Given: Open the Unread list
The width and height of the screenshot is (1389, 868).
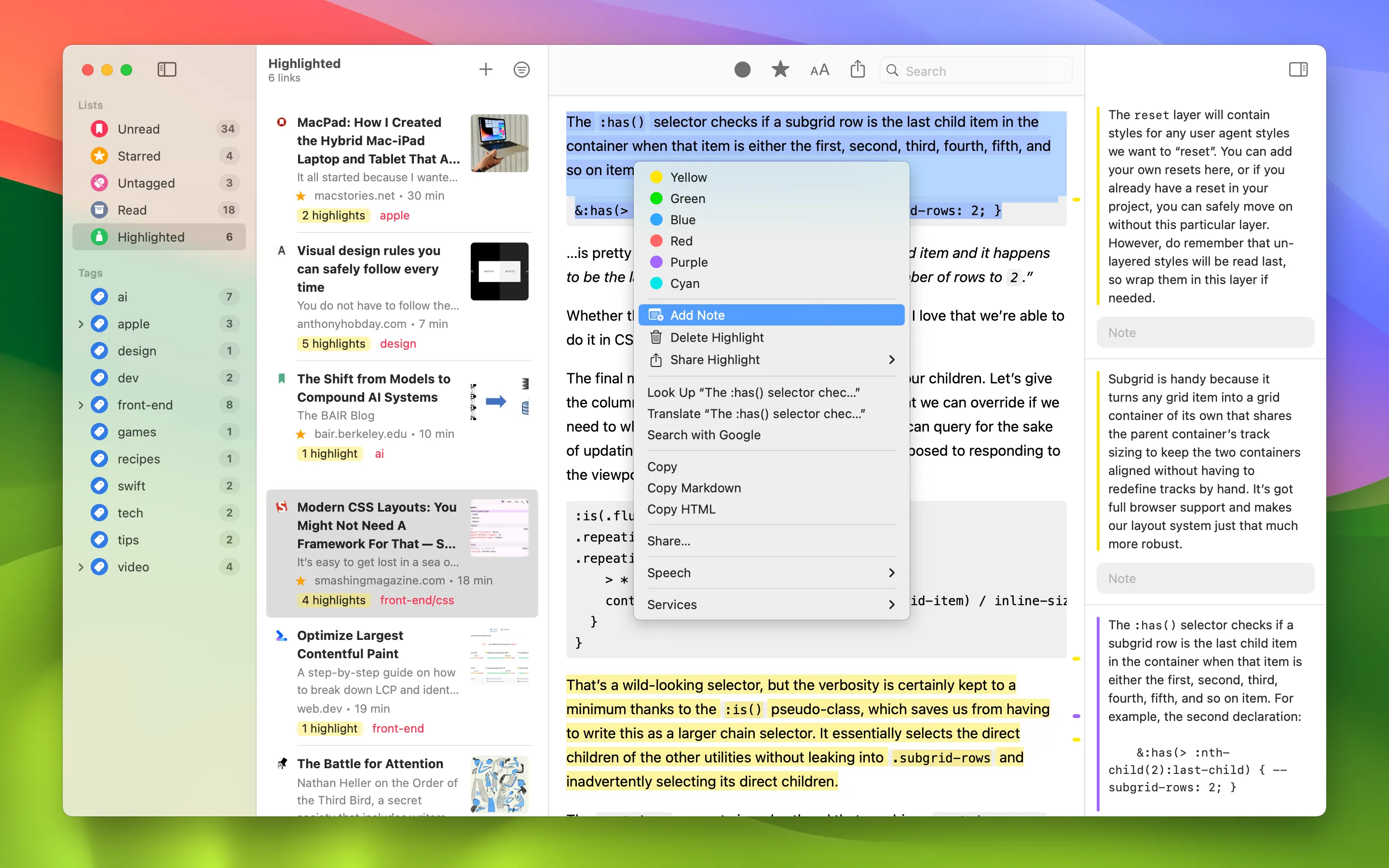Looking at the screenshot, I should click(138, 129).
